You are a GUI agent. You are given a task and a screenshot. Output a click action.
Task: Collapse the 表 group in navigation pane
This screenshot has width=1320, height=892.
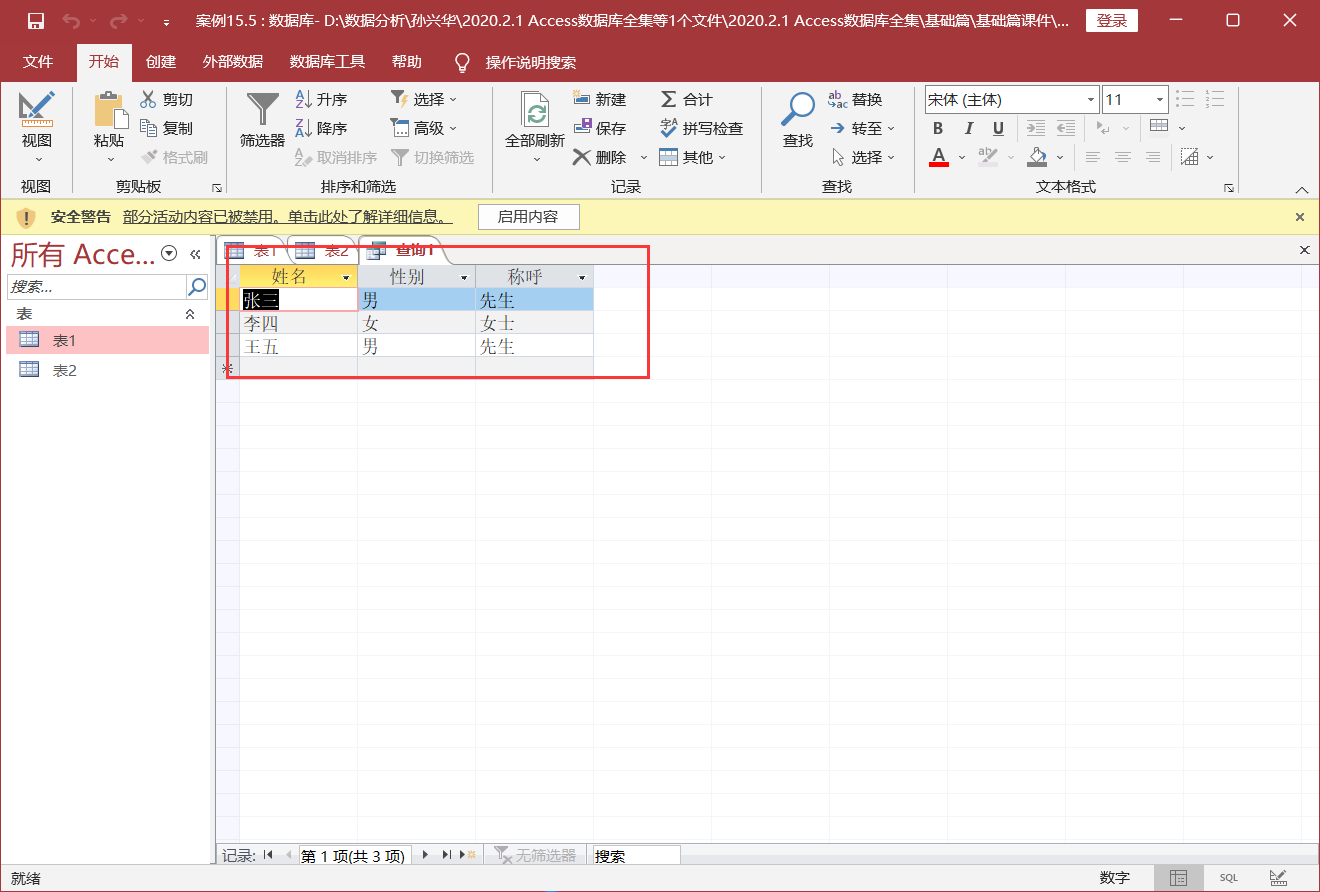(191, 314)
